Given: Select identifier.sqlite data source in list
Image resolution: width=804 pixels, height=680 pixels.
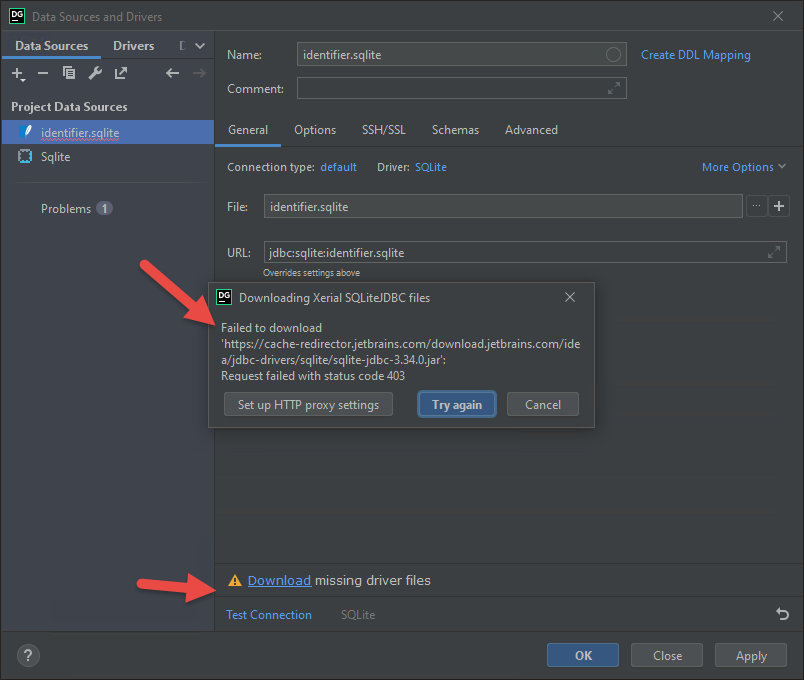Looking at the screenshot, I should 108,132.
